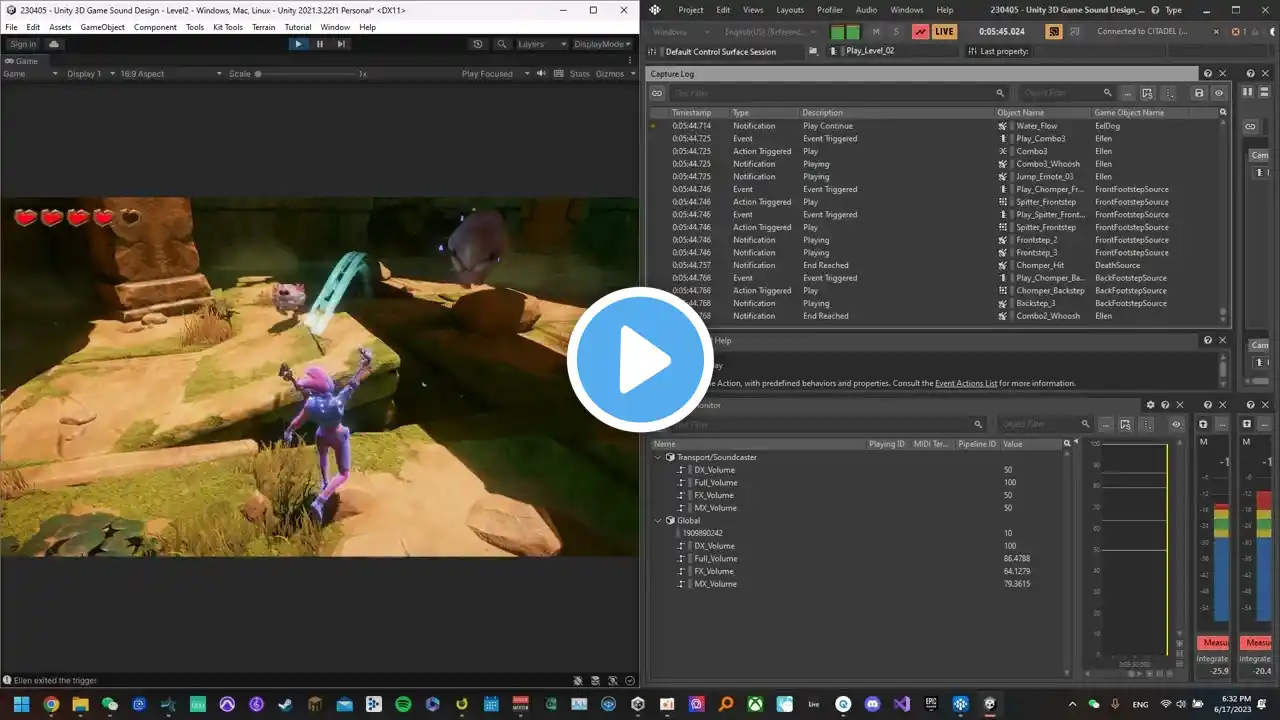Viewport: 1280px width, 720px height.
Task: Toggle the Stats overlay in Game view
Action: click(x=579, y=73)
